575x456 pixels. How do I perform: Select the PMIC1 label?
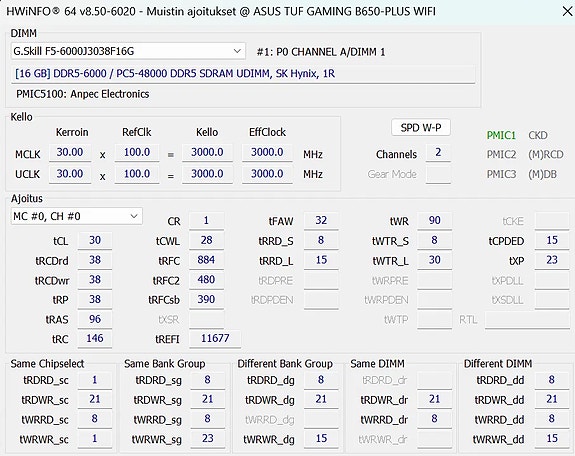coord(501,135)
